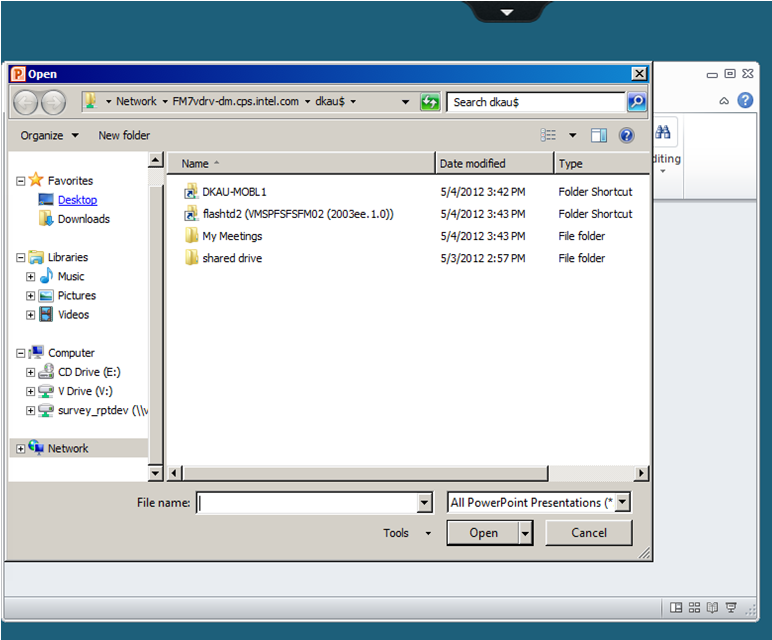Click the New folder button

coord(124,135)
